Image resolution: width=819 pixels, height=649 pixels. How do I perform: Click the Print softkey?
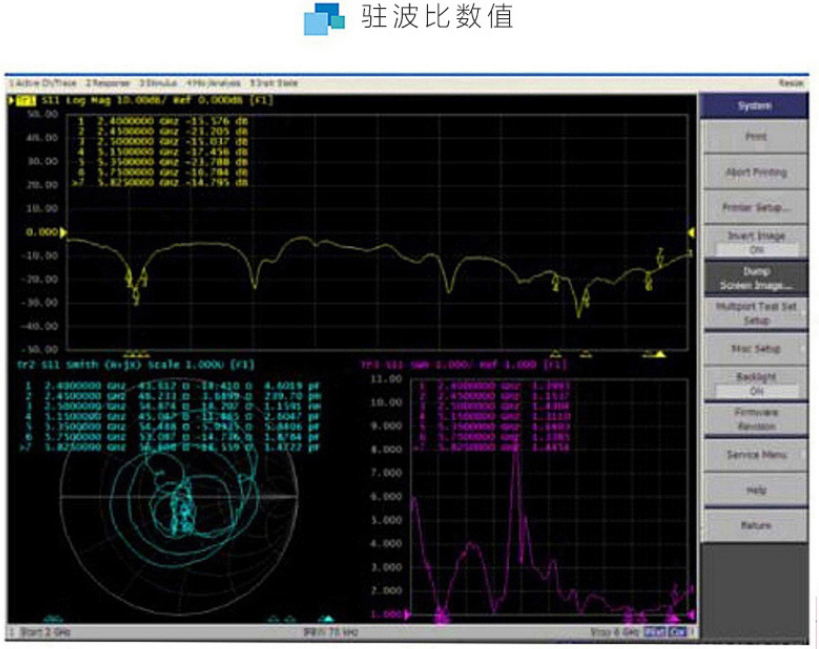(755, 137)
